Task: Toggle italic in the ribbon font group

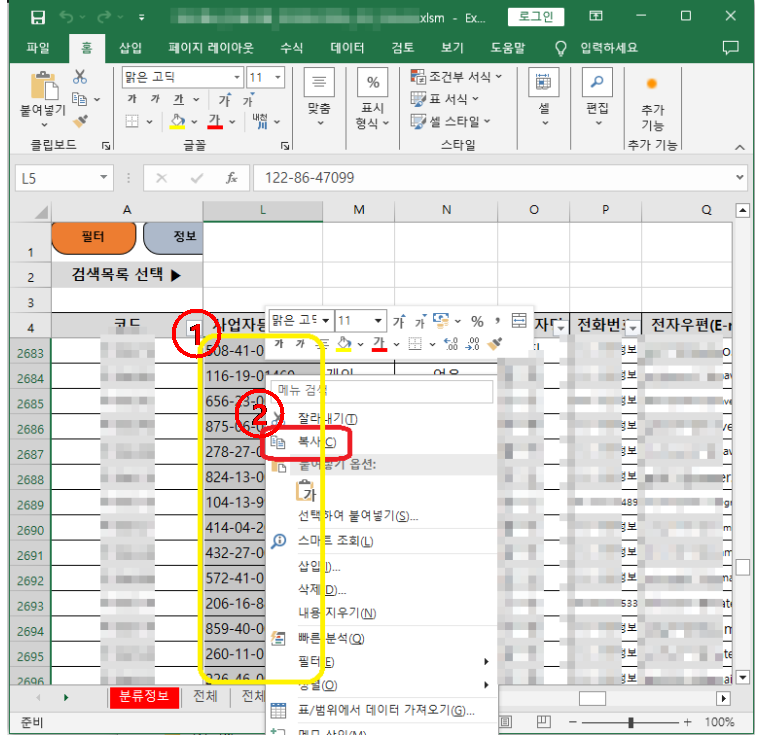Action: pos(155,99)
